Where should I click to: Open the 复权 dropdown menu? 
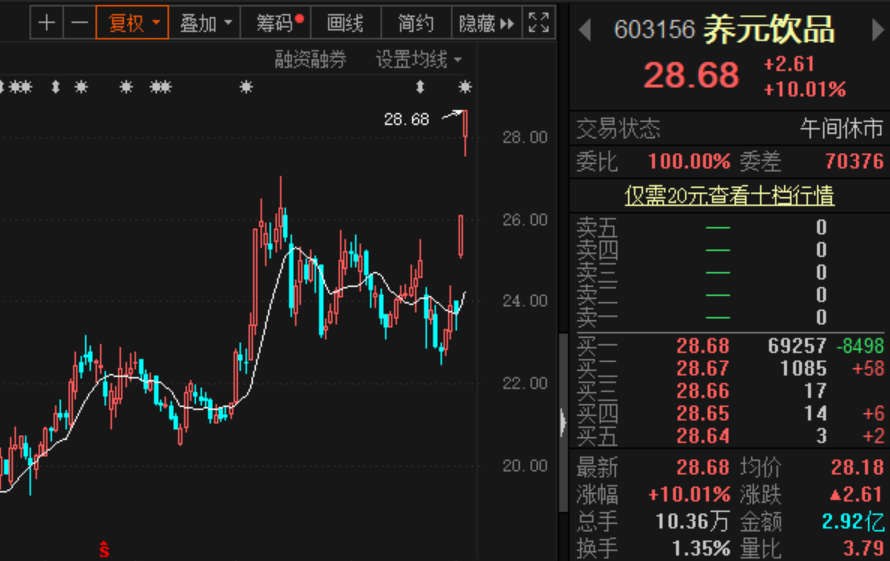click(x=132, y=22)
